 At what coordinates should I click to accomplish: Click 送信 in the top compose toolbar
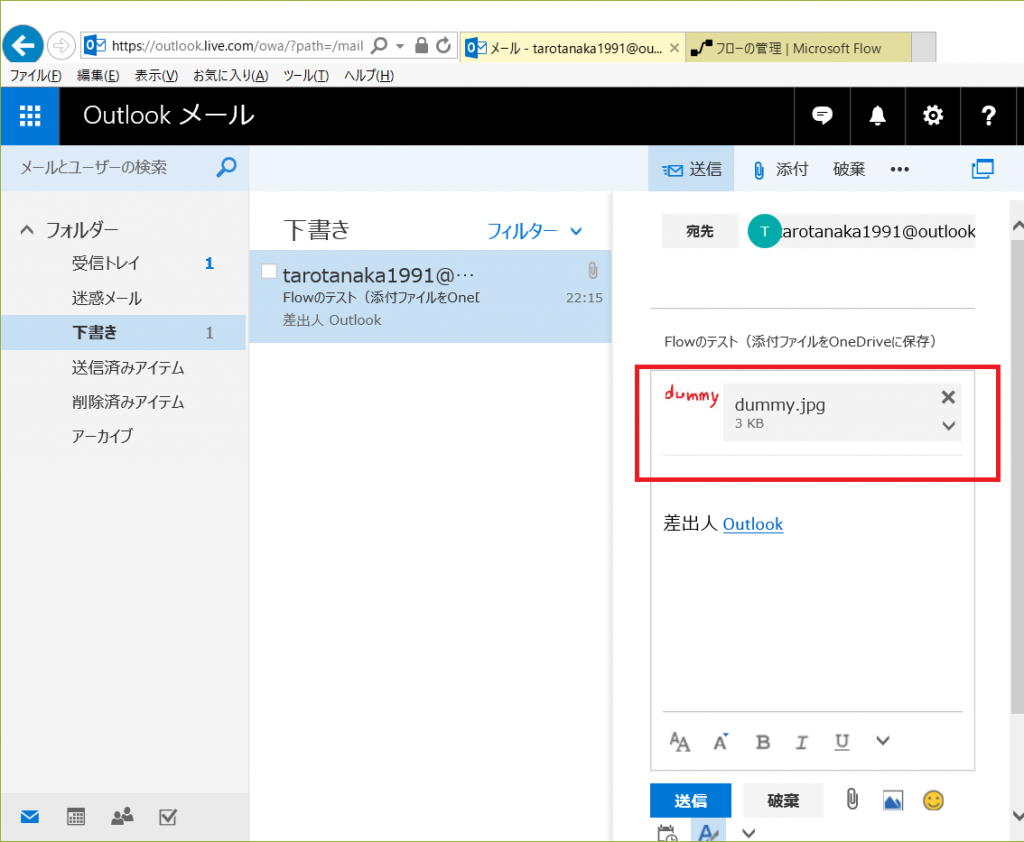click(691, 169)
